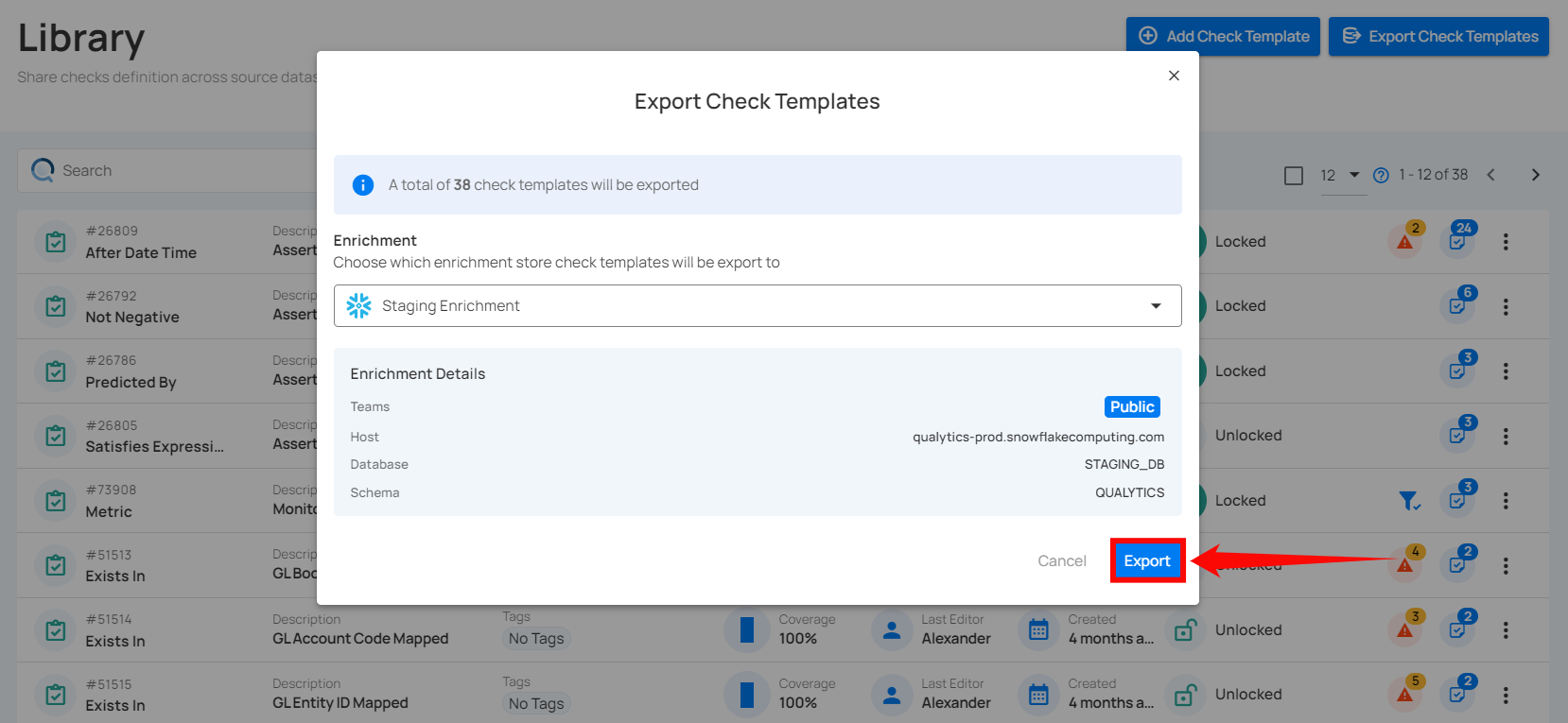Screen dimensions: 1568x723
Task: Click the qualytics-prod.snowflakecomputing.com host value
Action: pos(1038,437)
